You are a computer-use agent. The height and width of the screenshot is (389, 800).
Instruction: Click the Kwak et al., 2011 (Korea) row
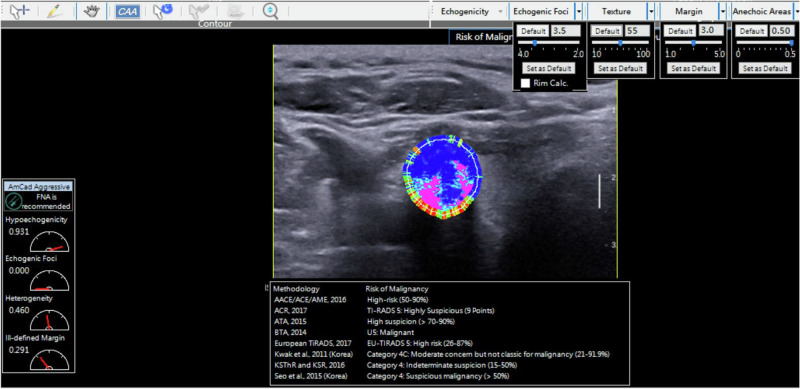click(449, 354)
